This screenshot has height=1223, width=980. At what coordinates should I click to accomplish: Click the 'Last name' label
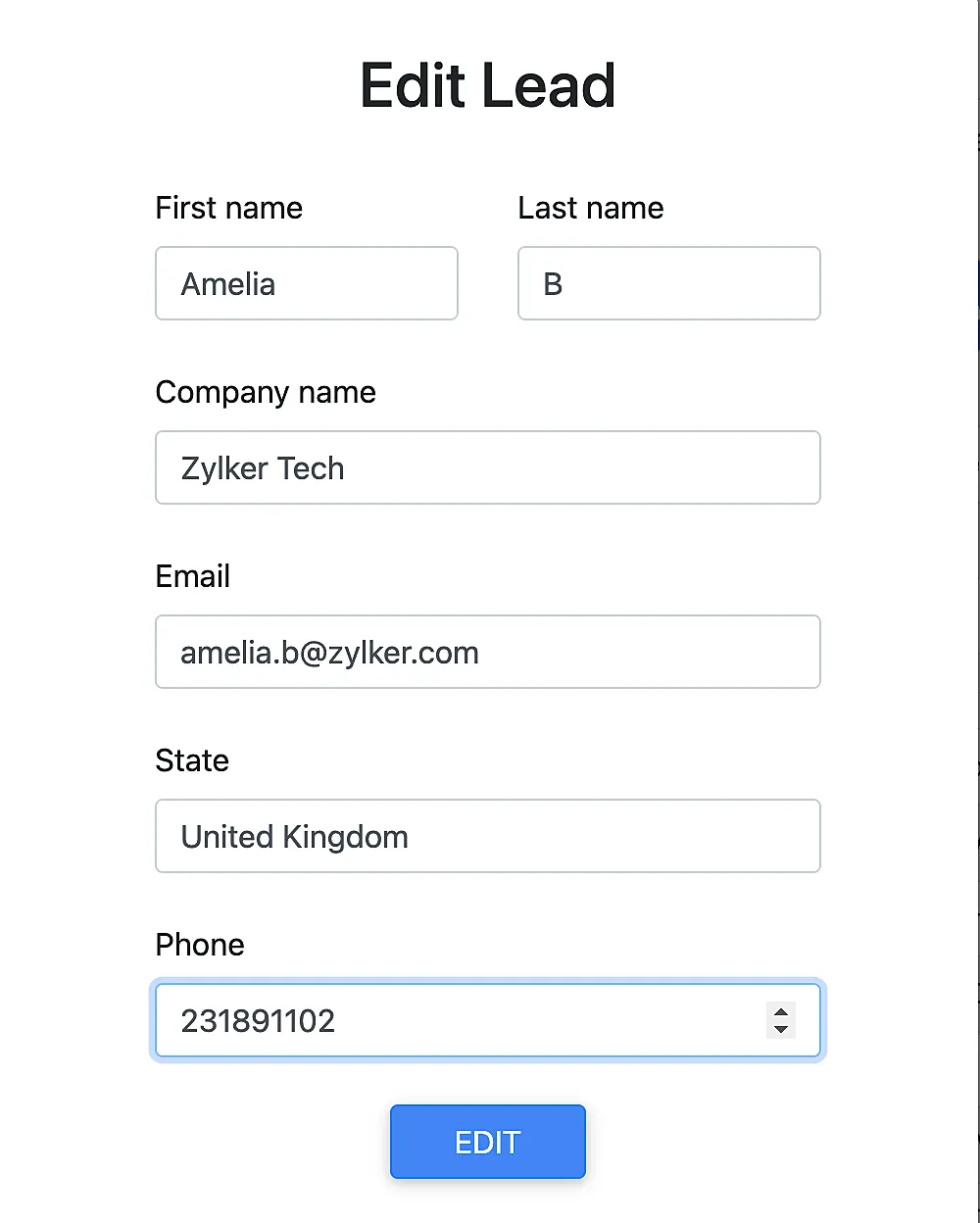click(590, 208)
